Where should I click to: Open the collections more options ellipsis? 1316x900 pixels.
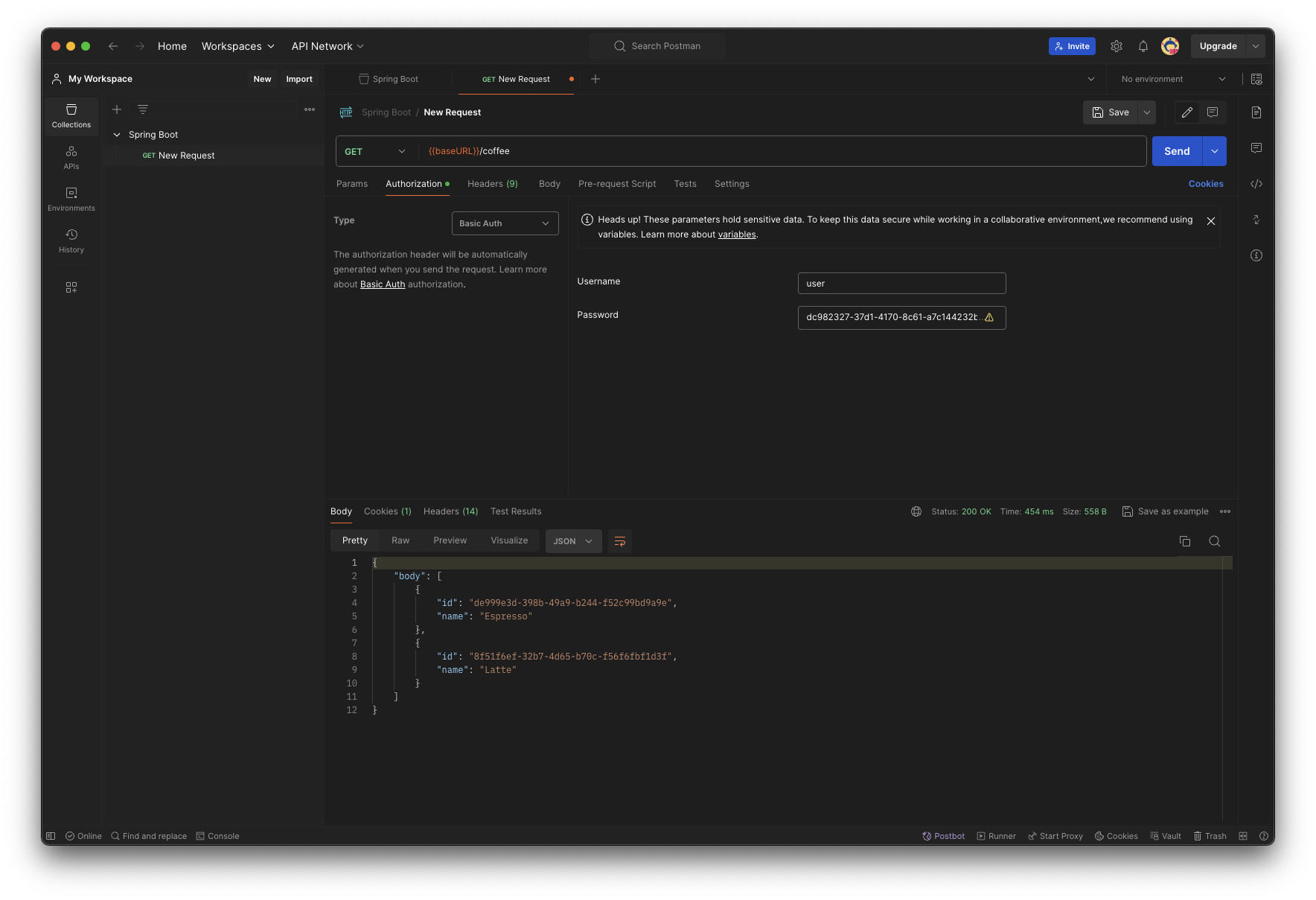(x=310, y=109)
